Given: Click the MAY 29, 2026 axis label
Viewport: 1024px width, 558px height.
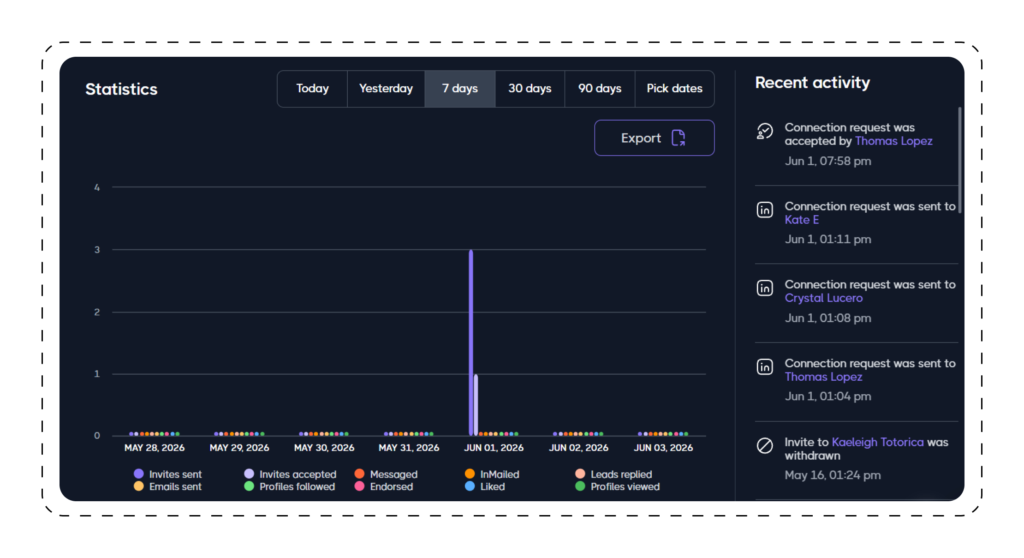Looking at the screenshot, I should pos(239,448).
